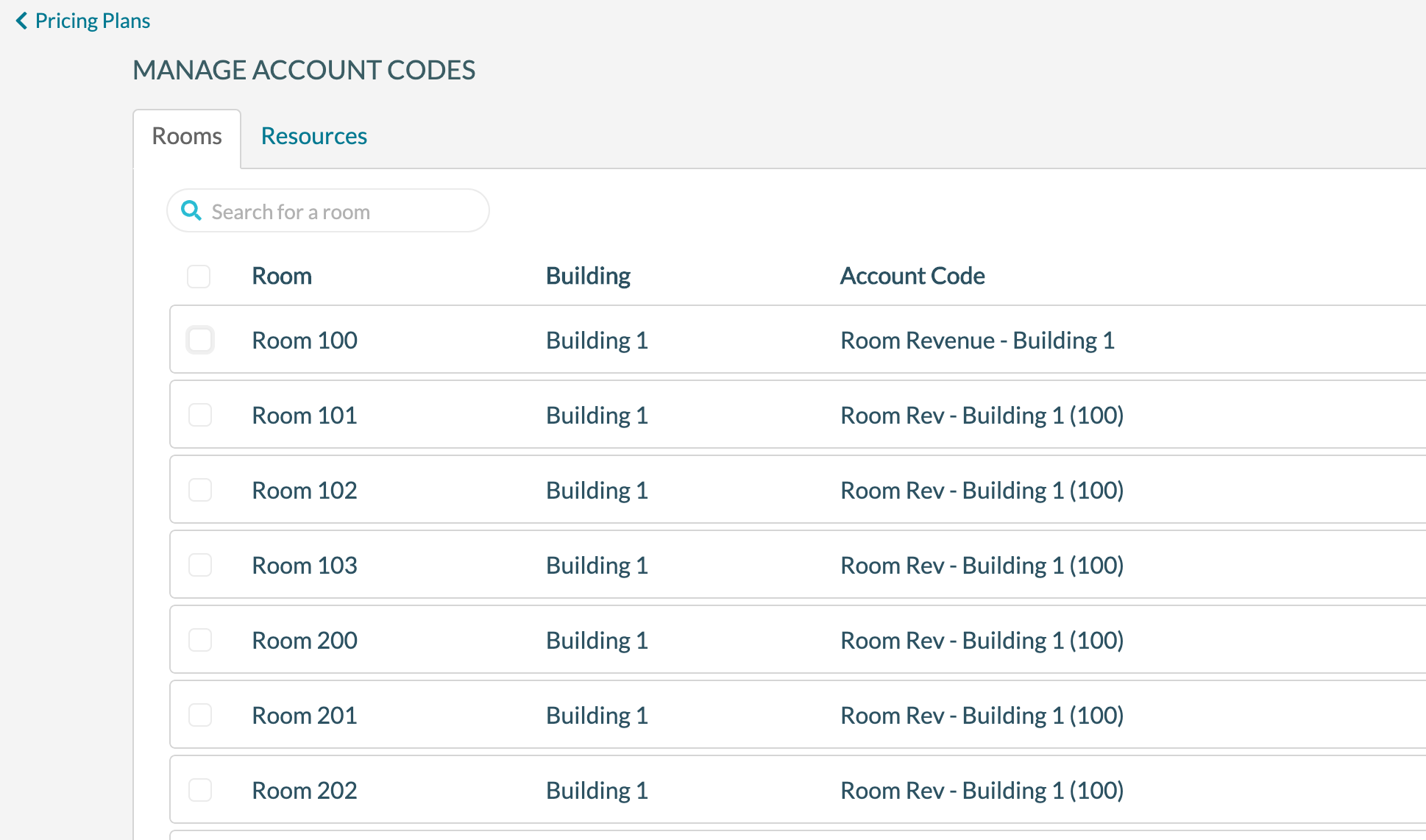Click the Building column header

coord(588,276)
